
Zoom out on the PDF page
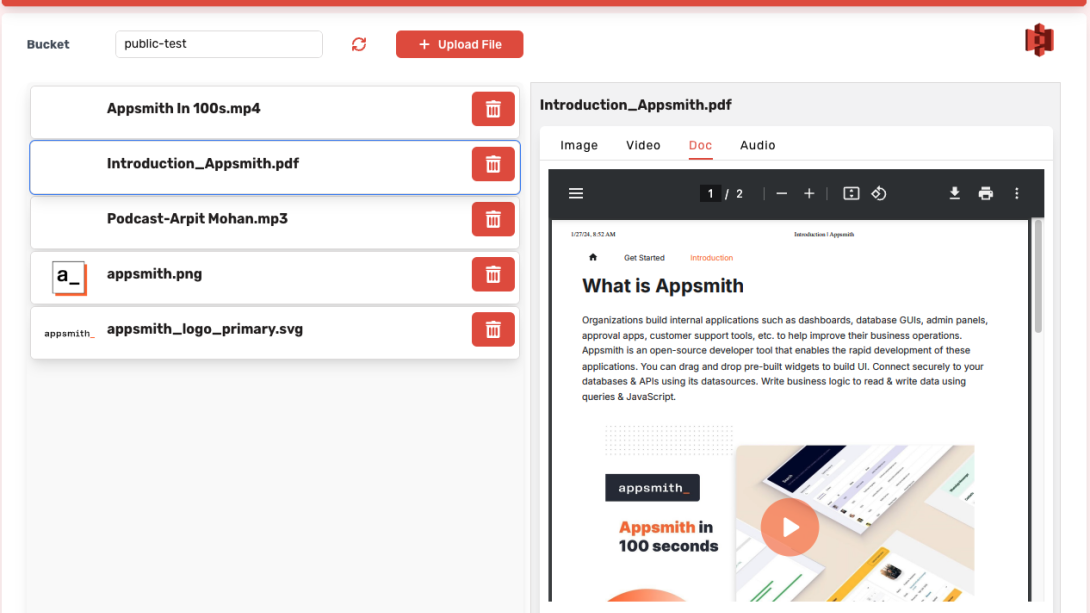pyautogui.click(x=781, y=193)
